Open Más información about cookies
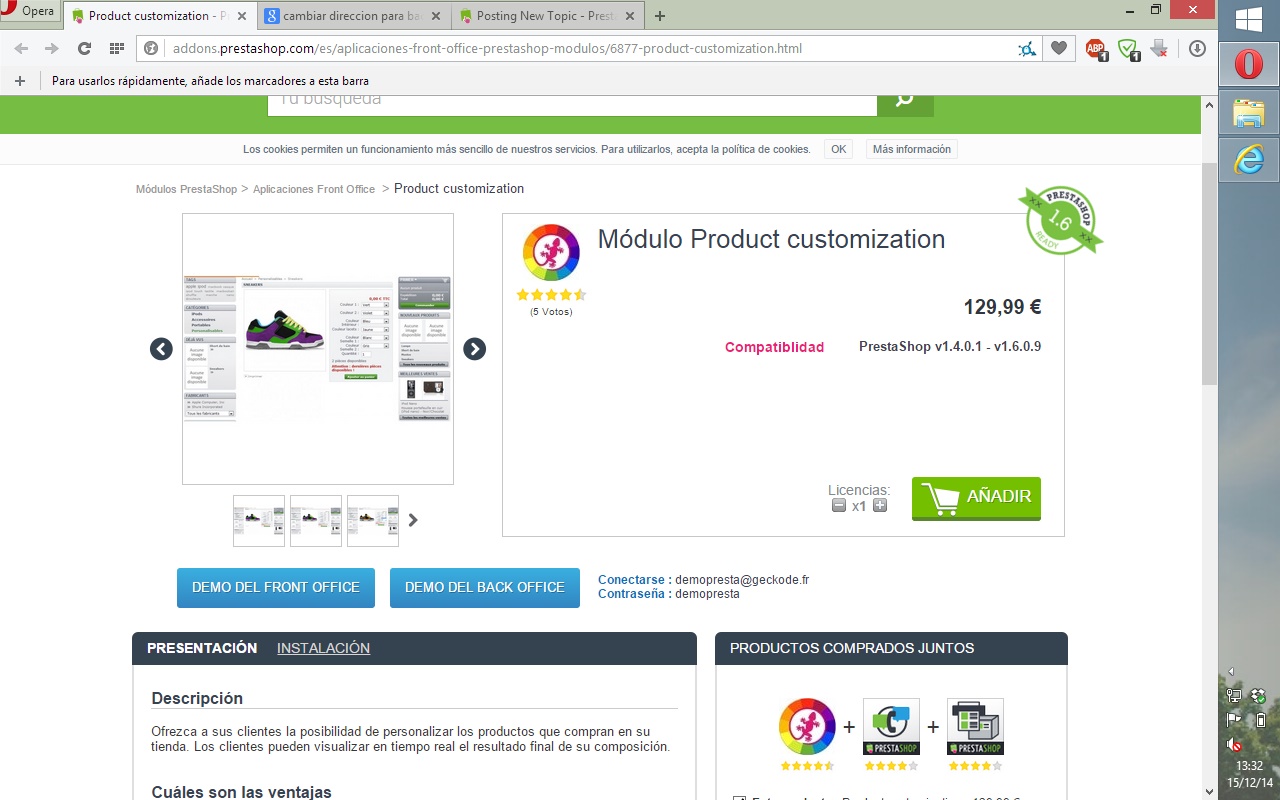 point(912,149)
